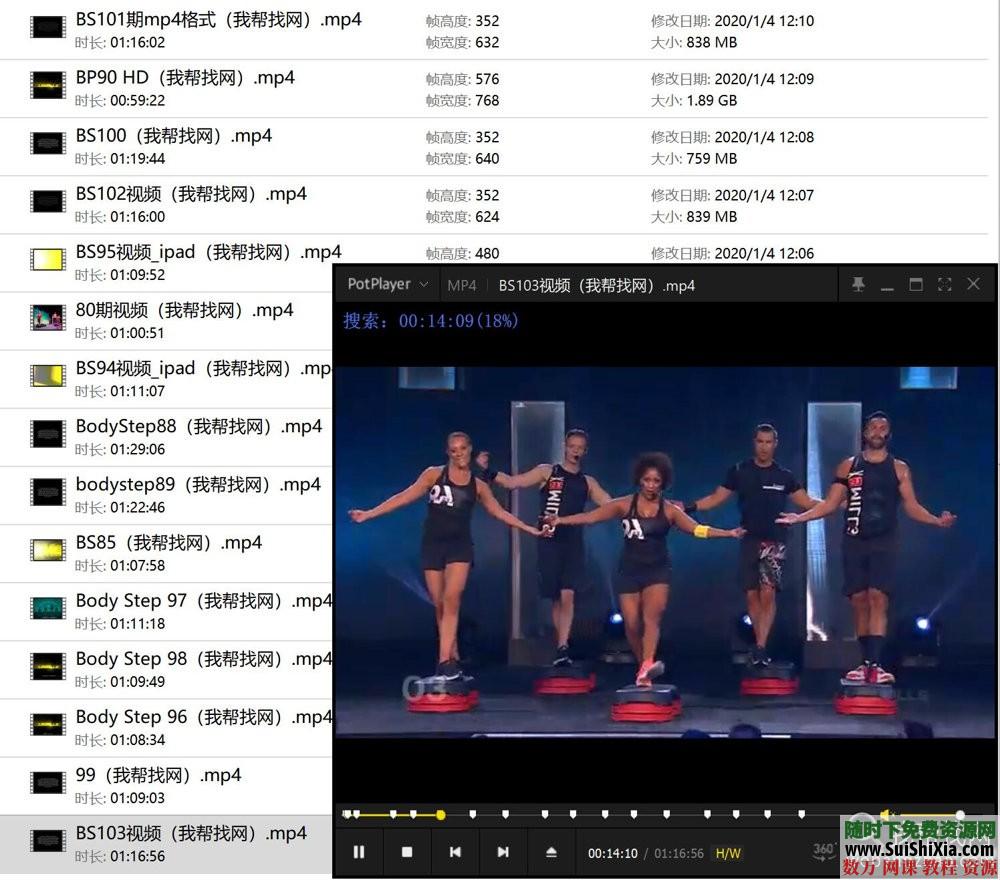Click the 80期视频 thumbnail icon

click(47, 318)
